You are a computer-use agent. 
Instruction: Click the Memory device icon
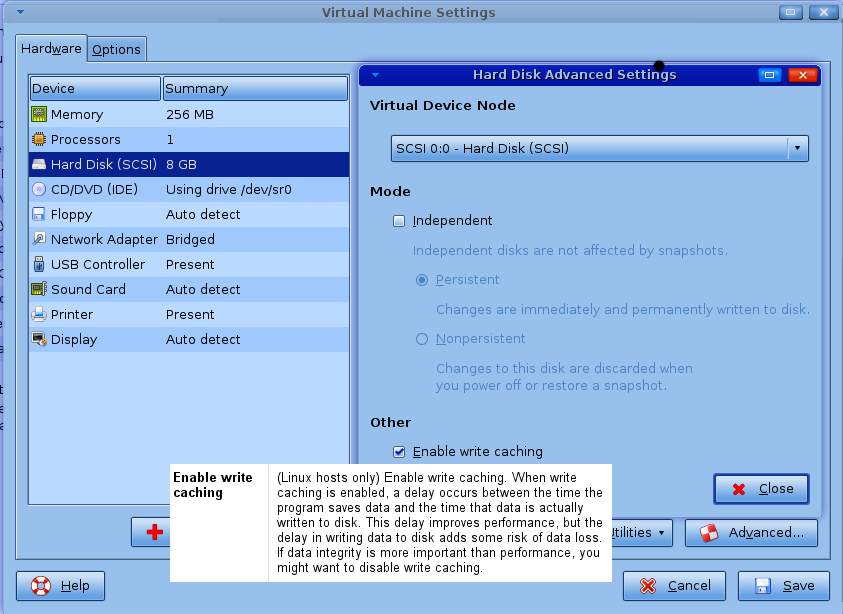pos(39,114)
